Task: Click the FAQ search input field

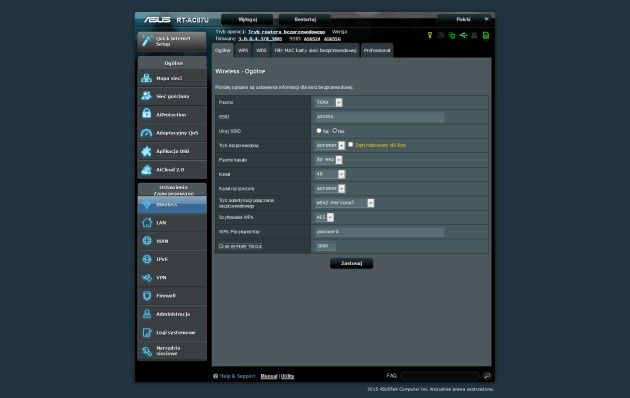Action: (x=440, y=376)
